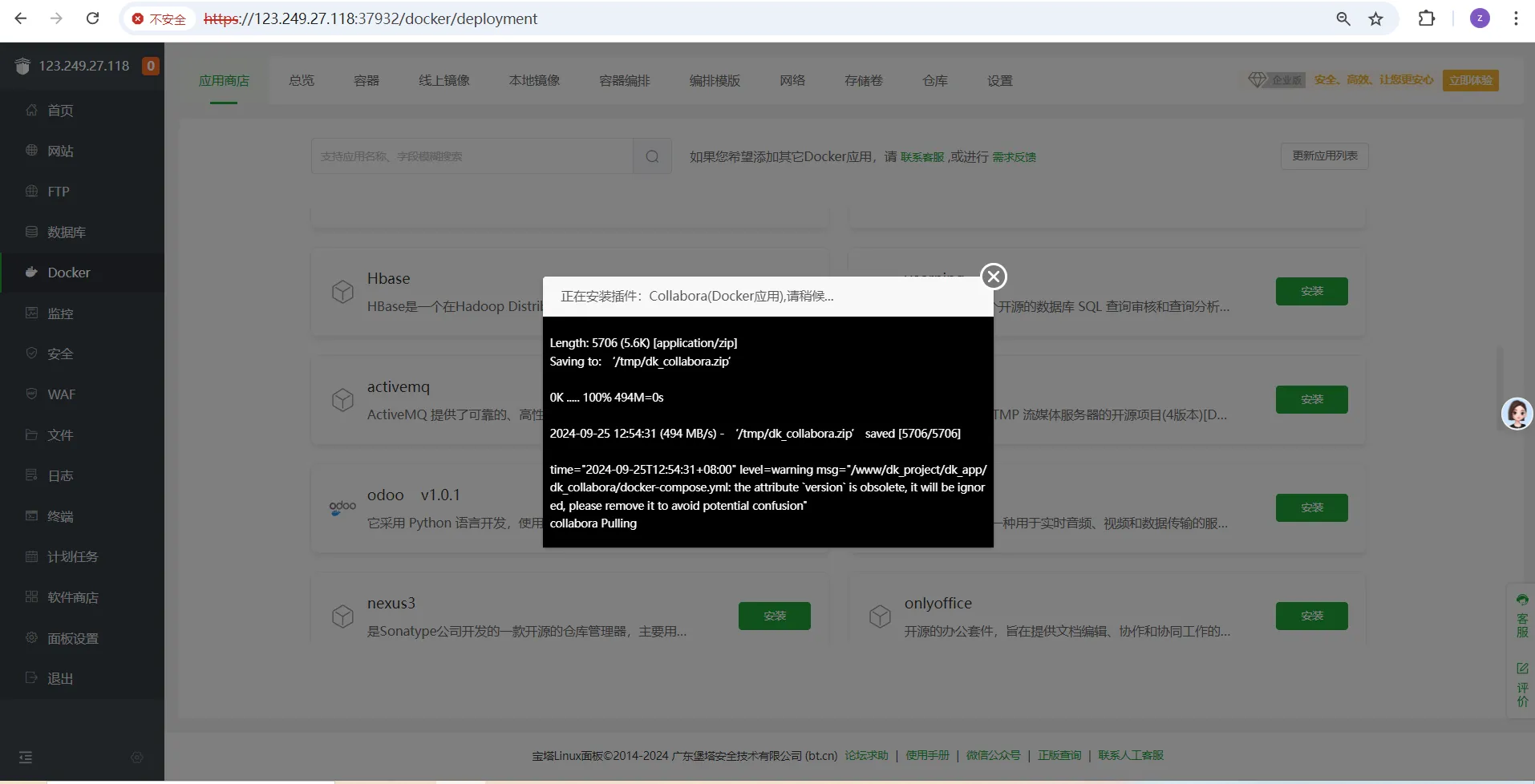The height and width of the screenshot is (784, 1535).
Task: Switch to the 应用商店 tab
Action: [x=224, y=80]
